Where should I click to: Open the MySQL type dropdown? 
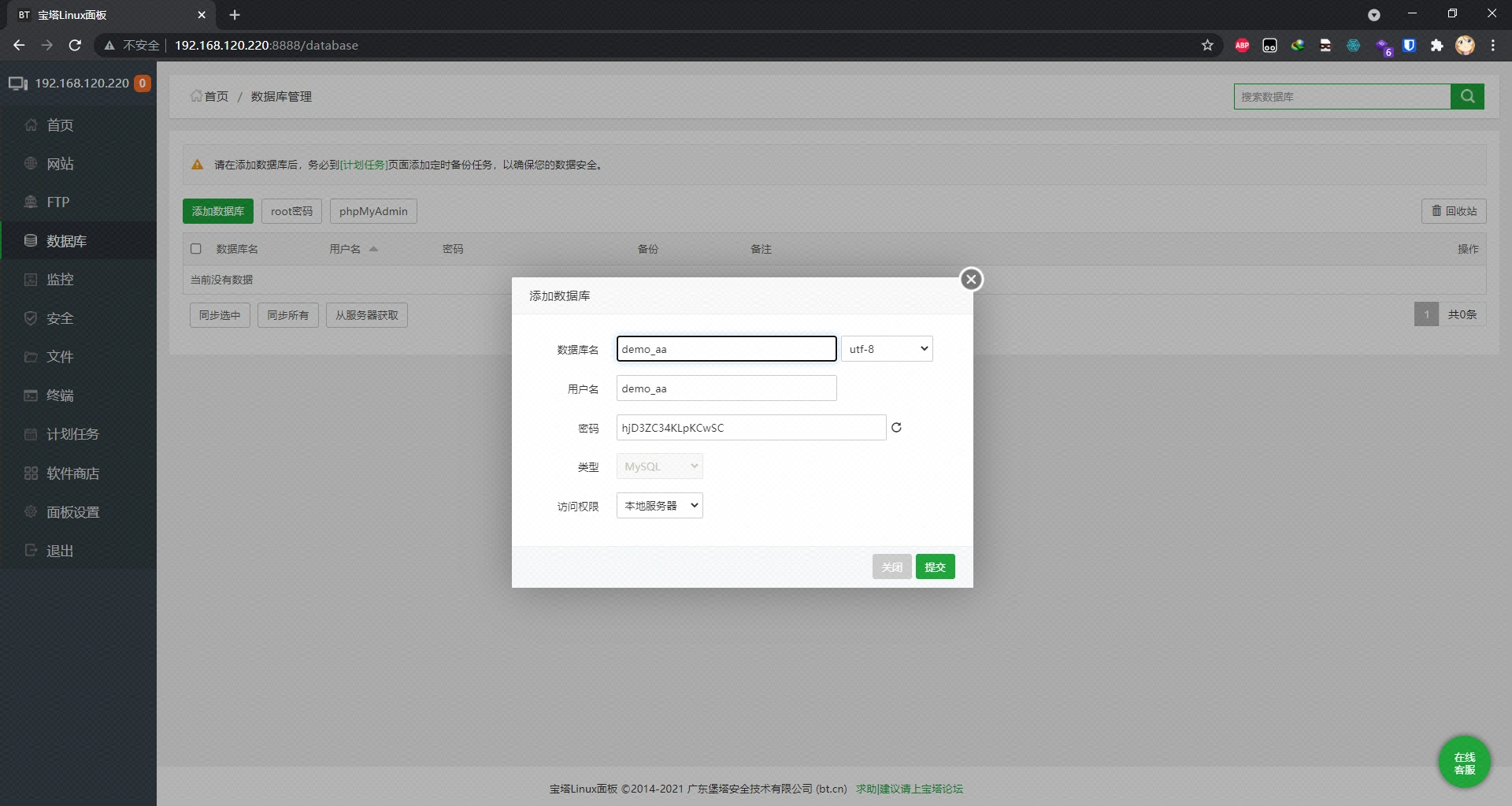click(x=659, y=466)
